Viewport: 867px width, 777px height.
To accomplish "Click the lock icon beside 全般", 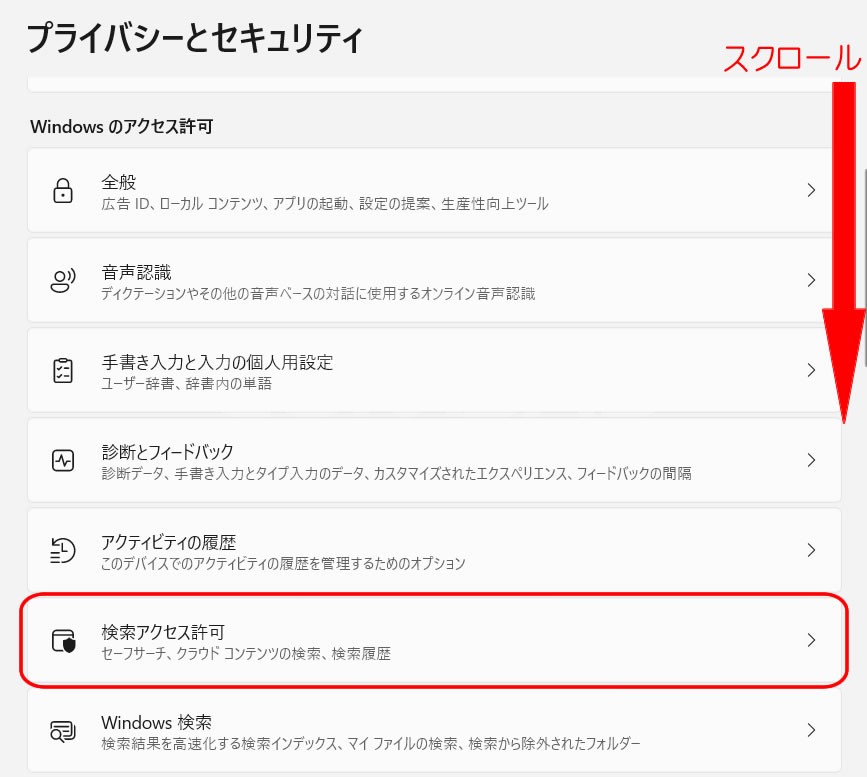I will point(63,190).
